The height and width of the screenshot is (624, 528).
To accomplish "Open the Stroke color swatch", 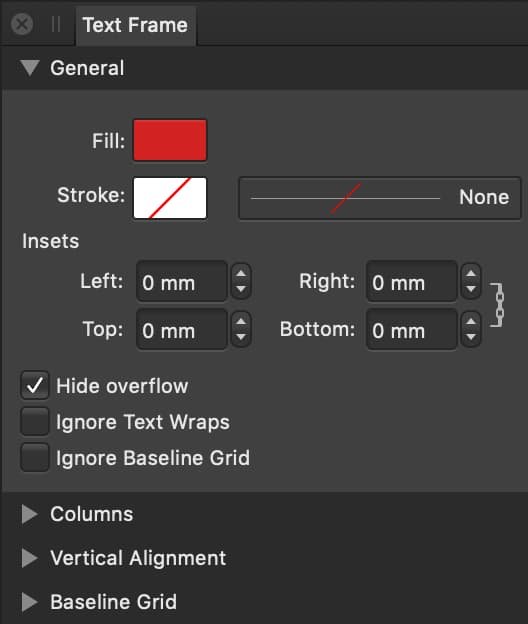I will [x=170, y=198].
